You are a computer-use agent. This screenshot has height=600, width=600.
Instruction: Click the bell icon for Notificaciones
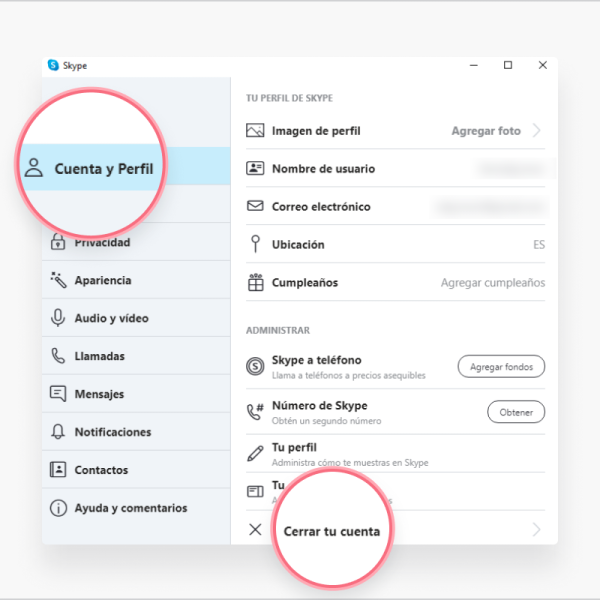[x=58, y=432]
